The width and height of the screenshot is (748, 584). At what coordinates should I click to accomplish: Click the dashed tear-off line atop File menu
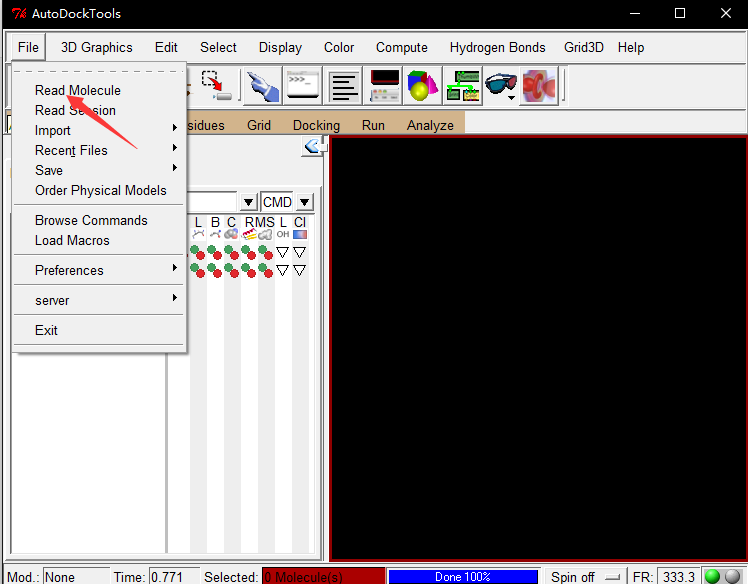coord(99,72)
